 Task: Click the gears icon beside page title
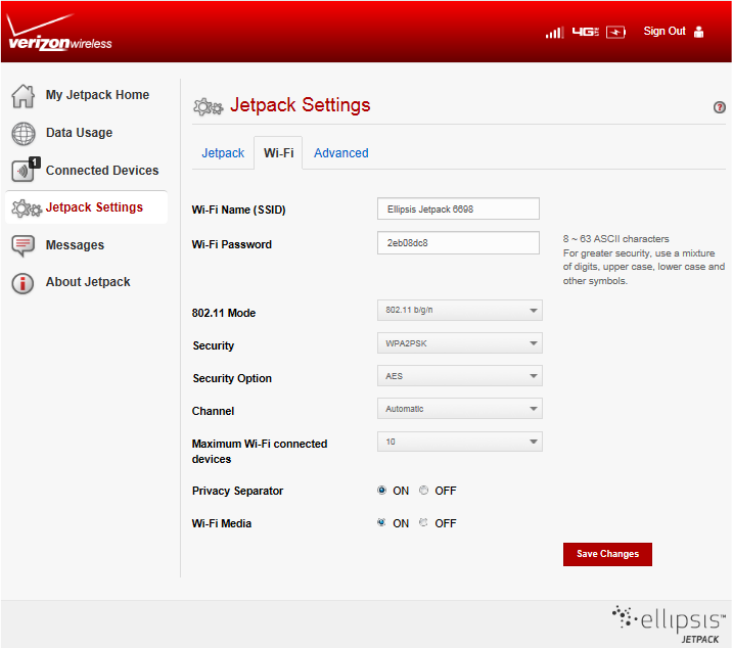coord(208,107)
